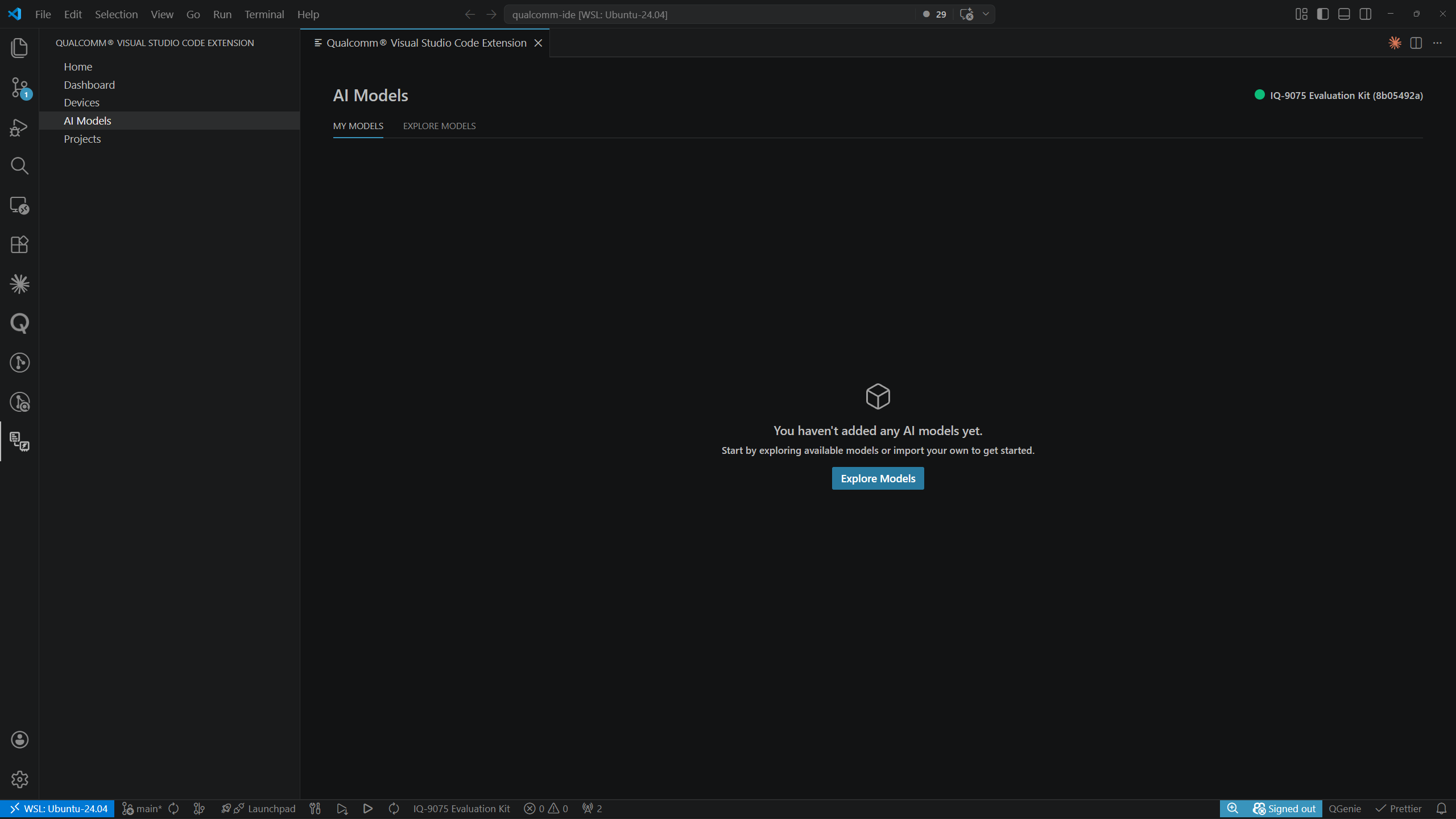Screen dimensions: 1456x819
Task: Click the command center search box
Action: click(709, 14)
